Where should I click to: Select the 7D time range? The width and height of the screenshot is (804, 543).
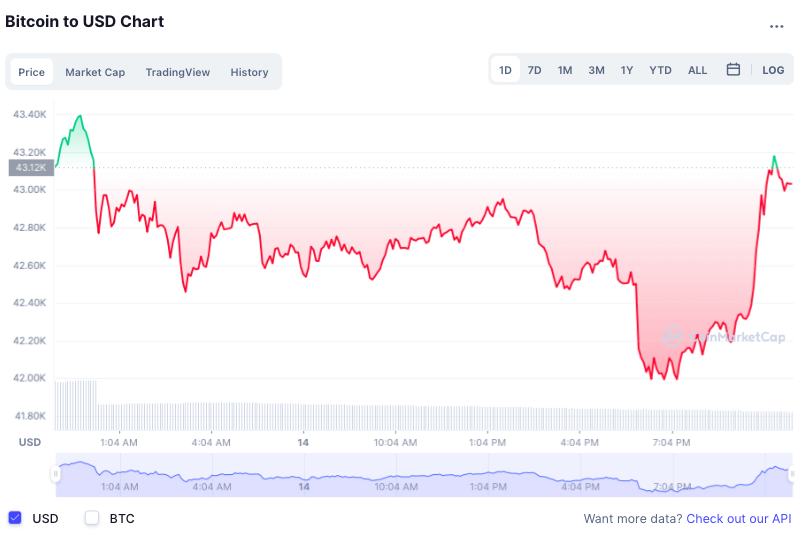pyautogui.click(x=534, y=70)
